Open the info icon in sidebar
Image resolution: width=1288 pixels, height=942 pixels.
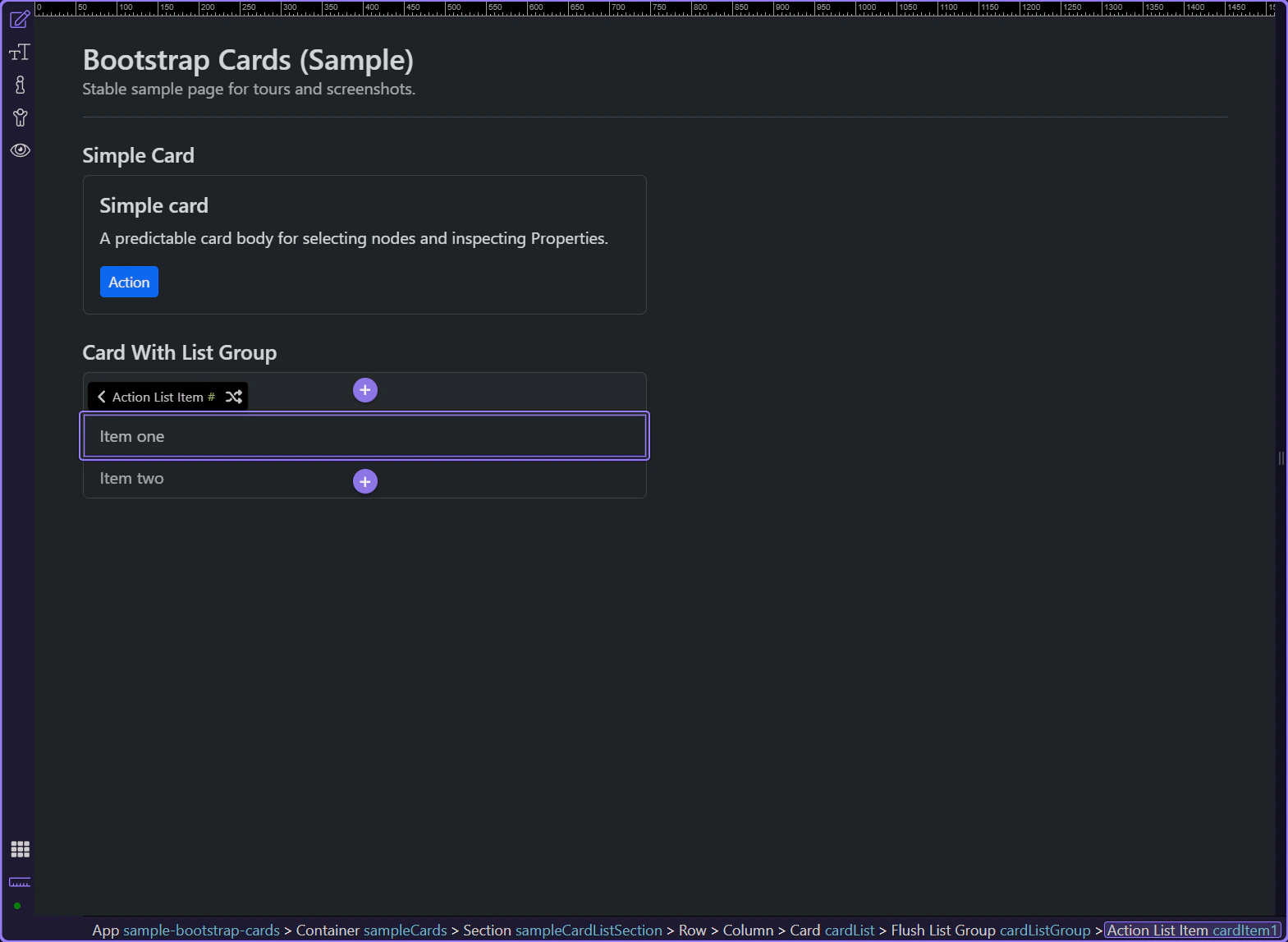pos(20,85)
